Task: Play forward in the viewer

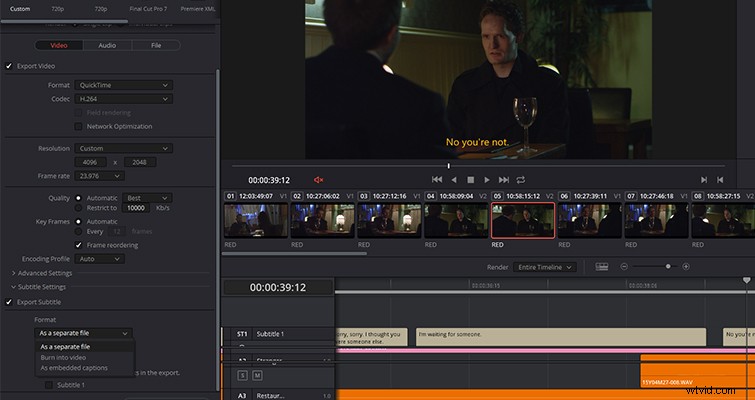Action: tap(487, 180)
